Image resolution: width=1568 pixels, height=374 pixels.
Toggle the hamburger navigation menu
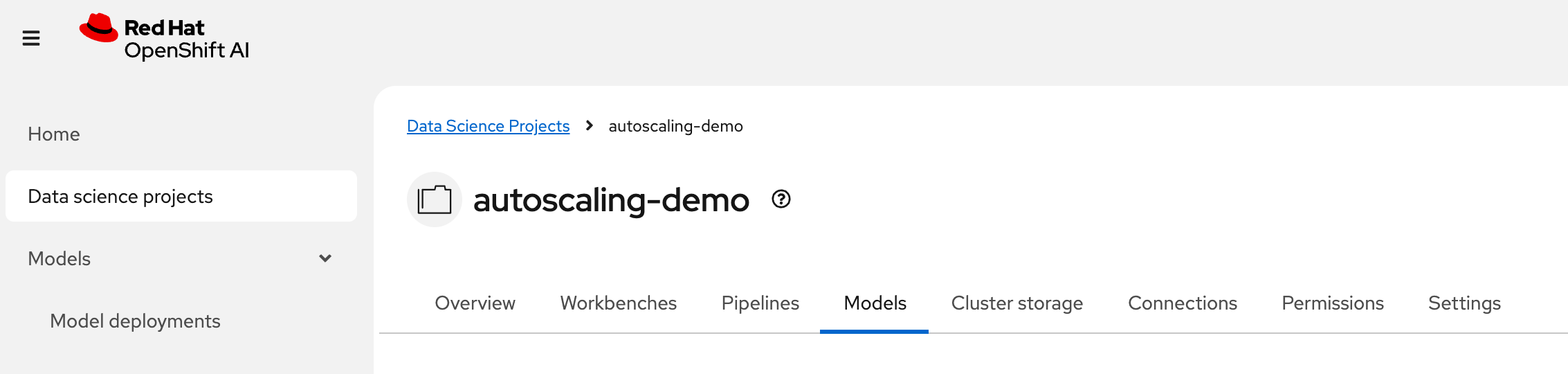pos(31,38)
